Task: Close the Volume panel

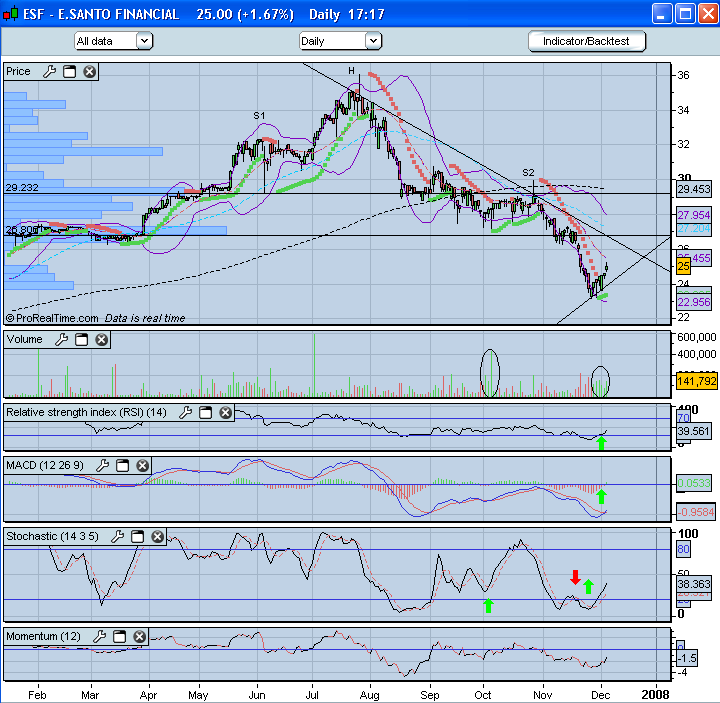Action: pyautogui.click(x=101, y=340)
